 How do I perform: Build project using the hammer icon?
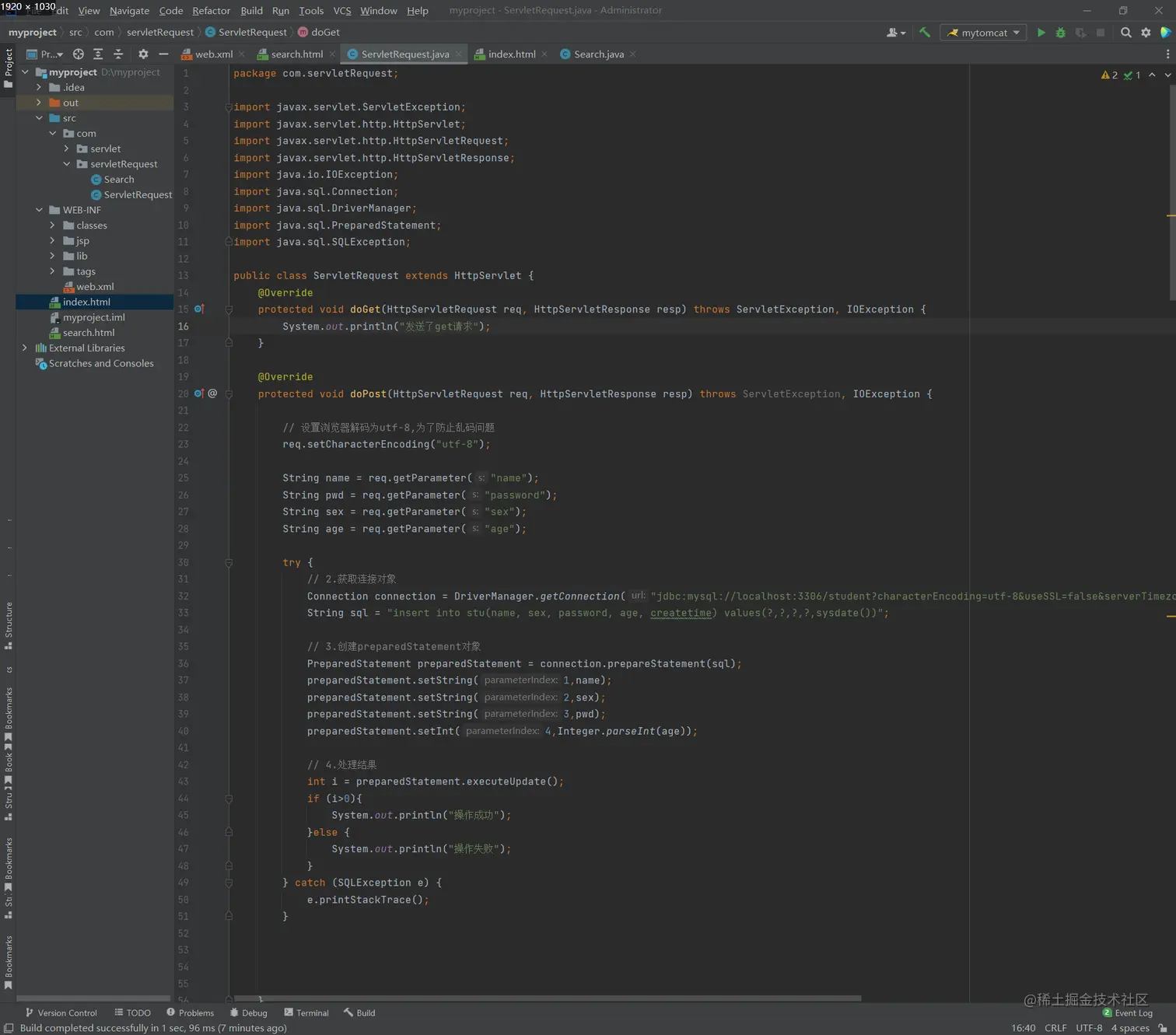pos(925,33)
